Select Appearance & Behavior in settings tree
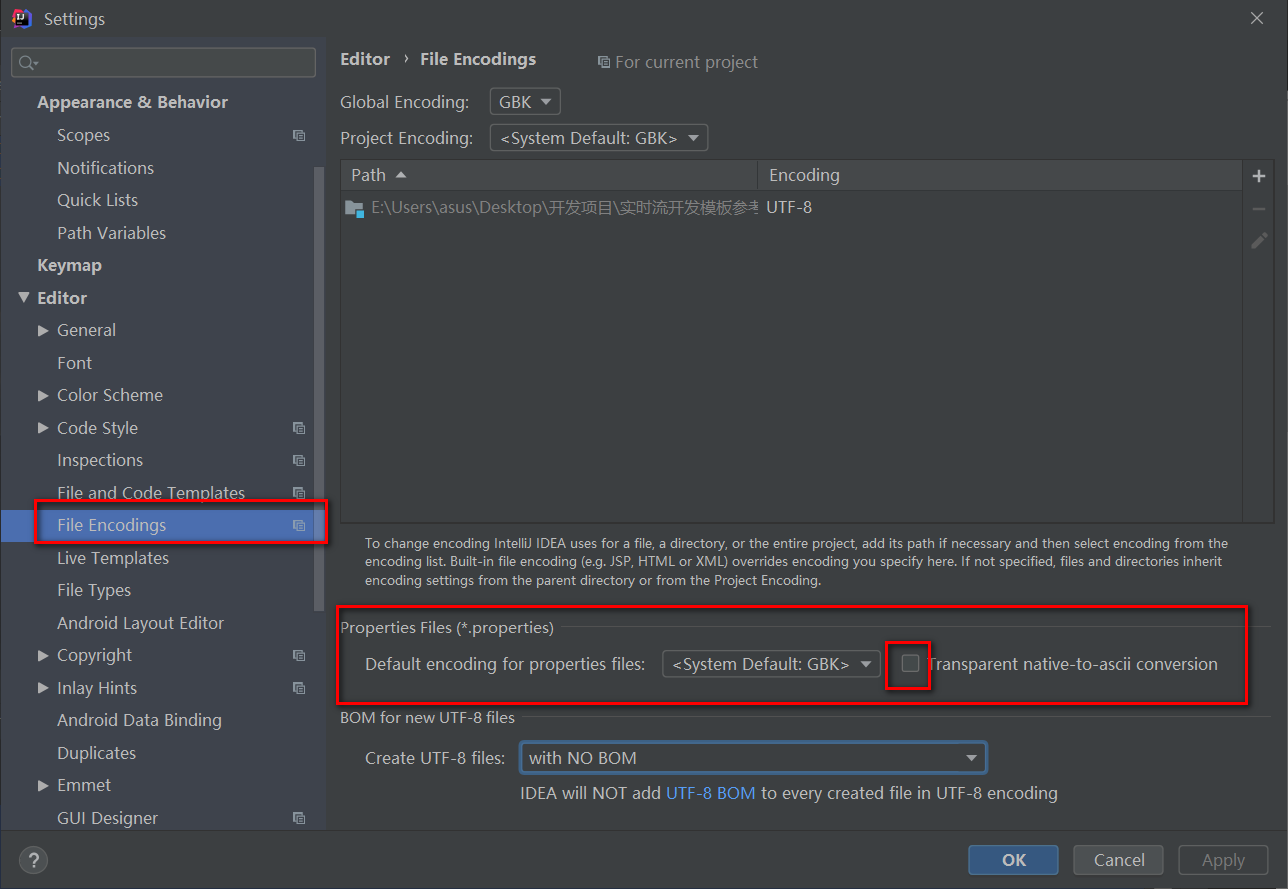 click(132, 102)
